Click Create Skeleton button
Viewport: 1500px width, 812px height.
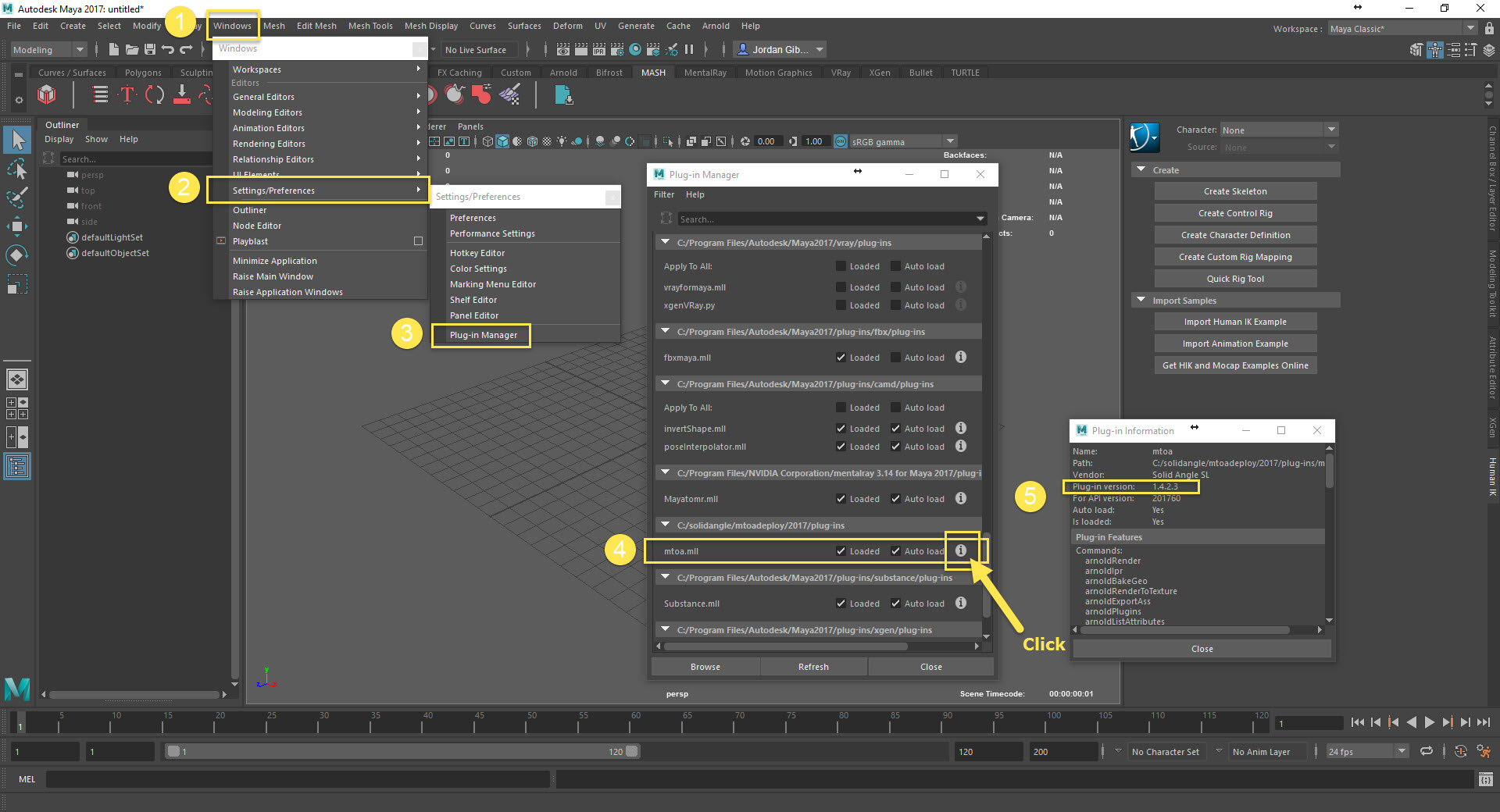(x=1235, y=191)
